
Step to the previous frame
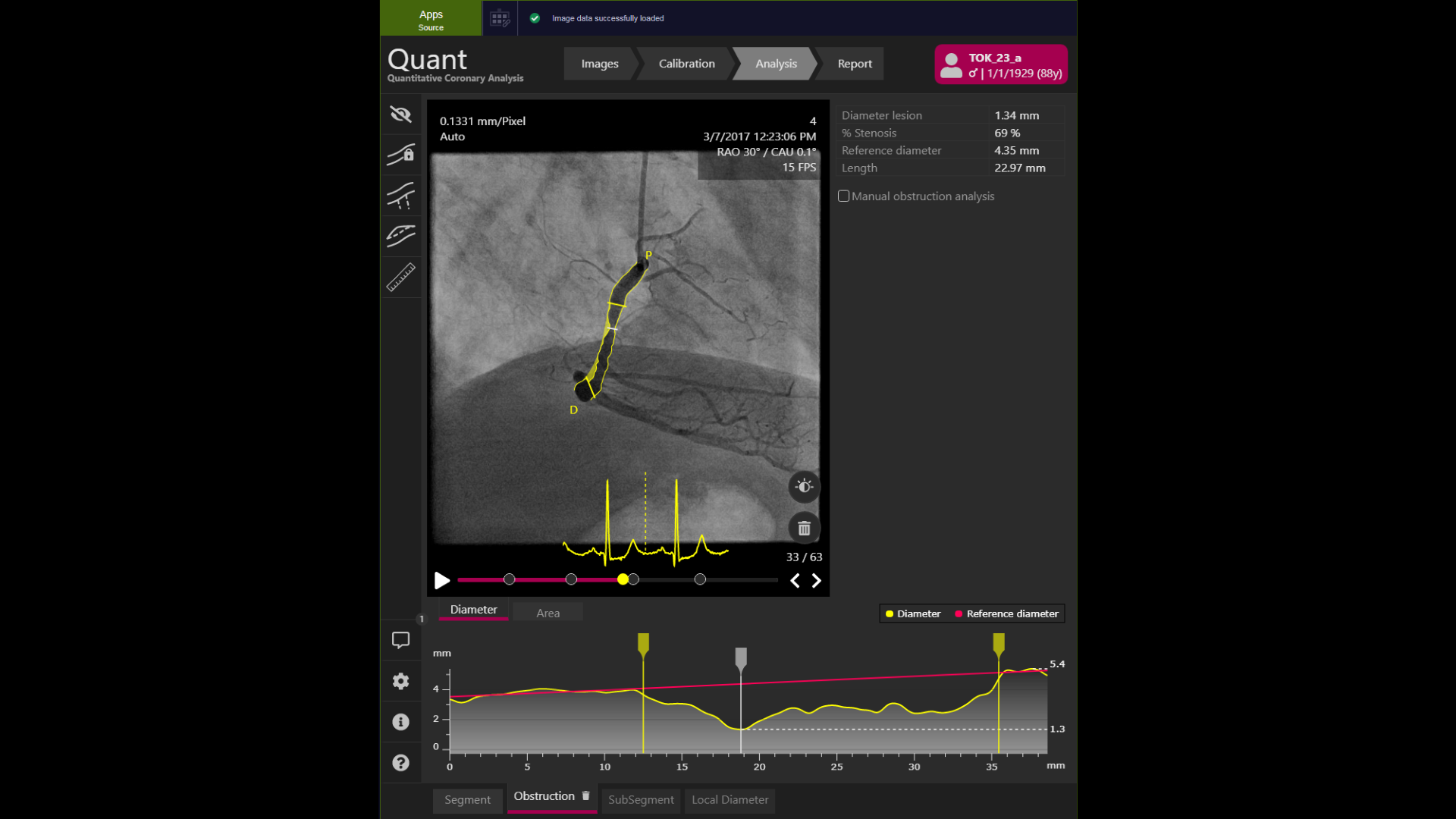795,580
